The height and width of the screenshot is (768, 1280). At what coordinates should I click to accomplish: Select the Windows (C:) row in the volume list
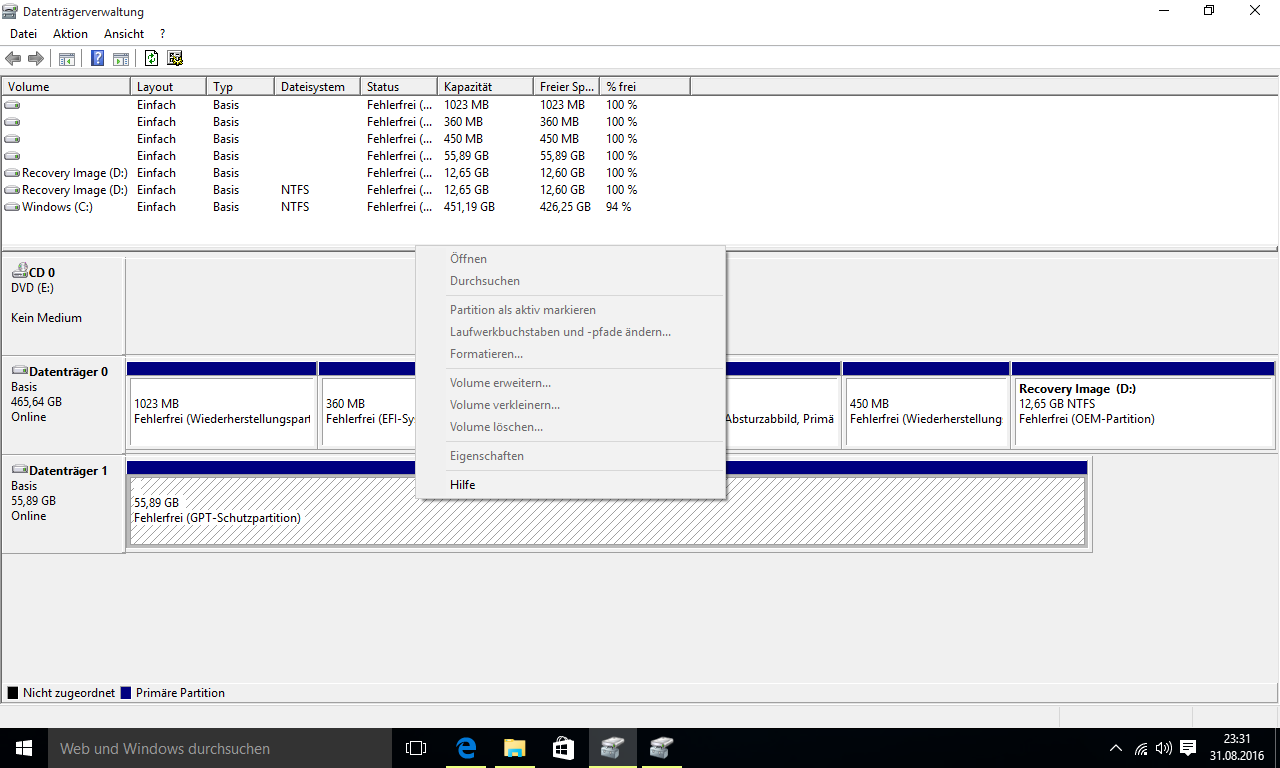57,207
